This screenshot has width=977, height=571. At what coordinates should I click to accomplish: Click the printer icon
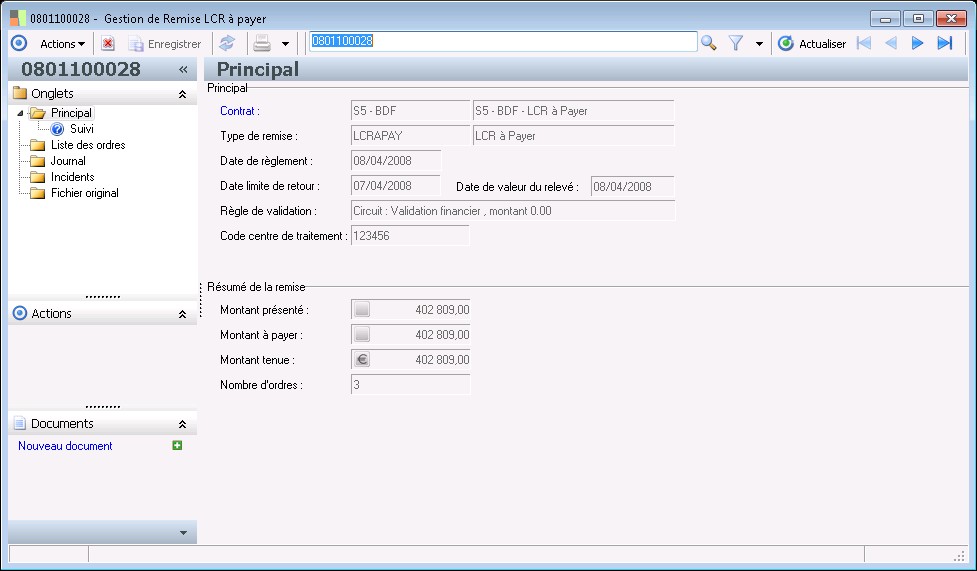[262, 43]
